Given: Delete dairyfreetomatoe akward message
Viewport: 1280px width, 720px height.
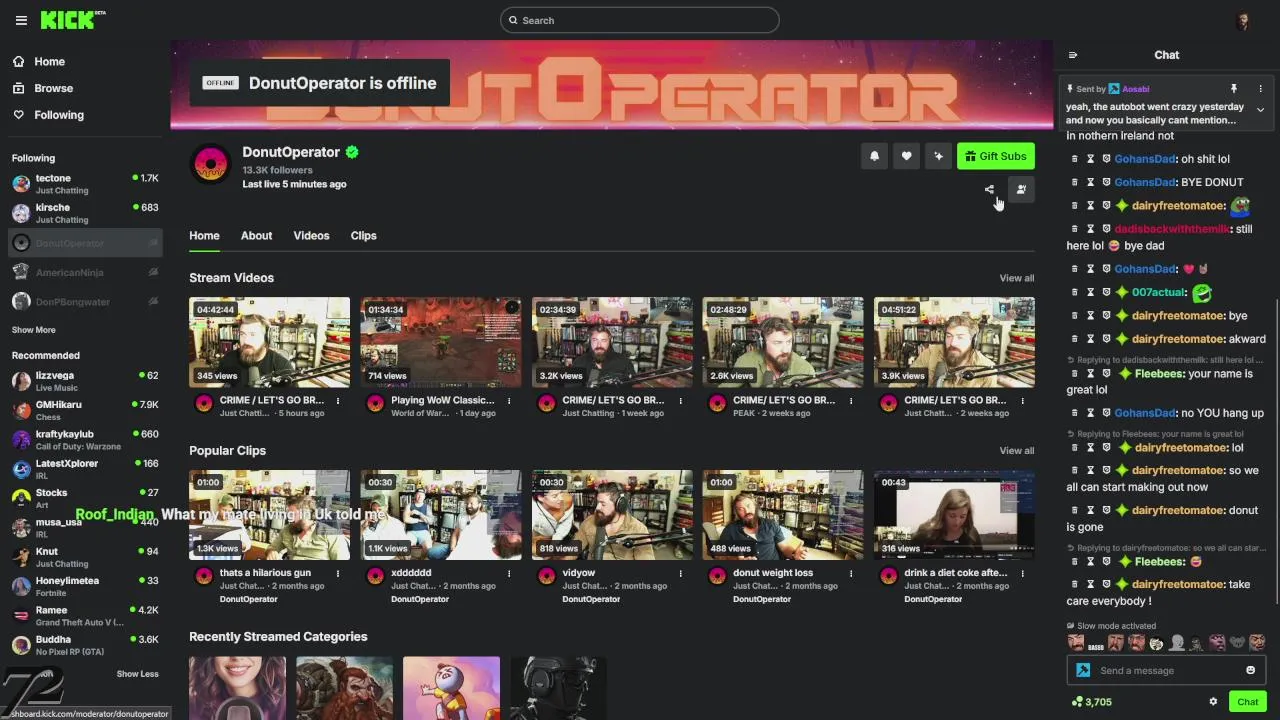Looking at the screenshot, I should tap(1075, 339).
